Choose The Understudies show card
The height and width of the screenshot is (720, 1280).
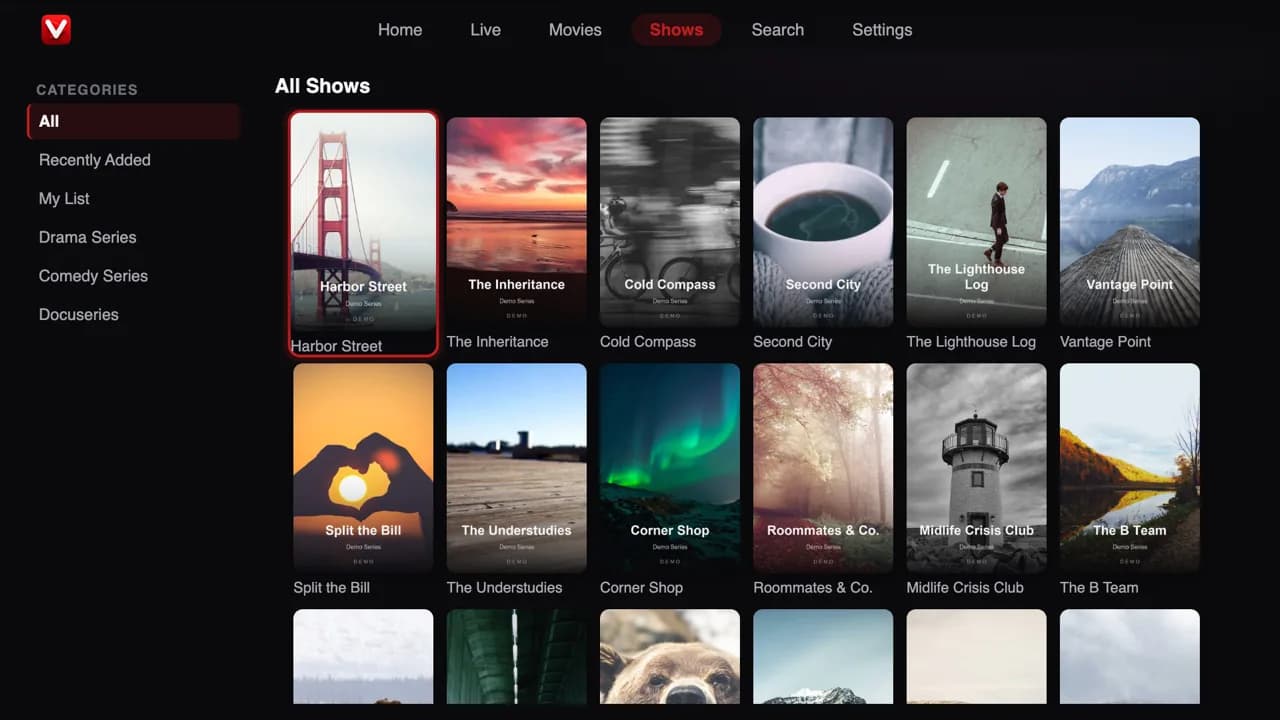tap(517, 468)
